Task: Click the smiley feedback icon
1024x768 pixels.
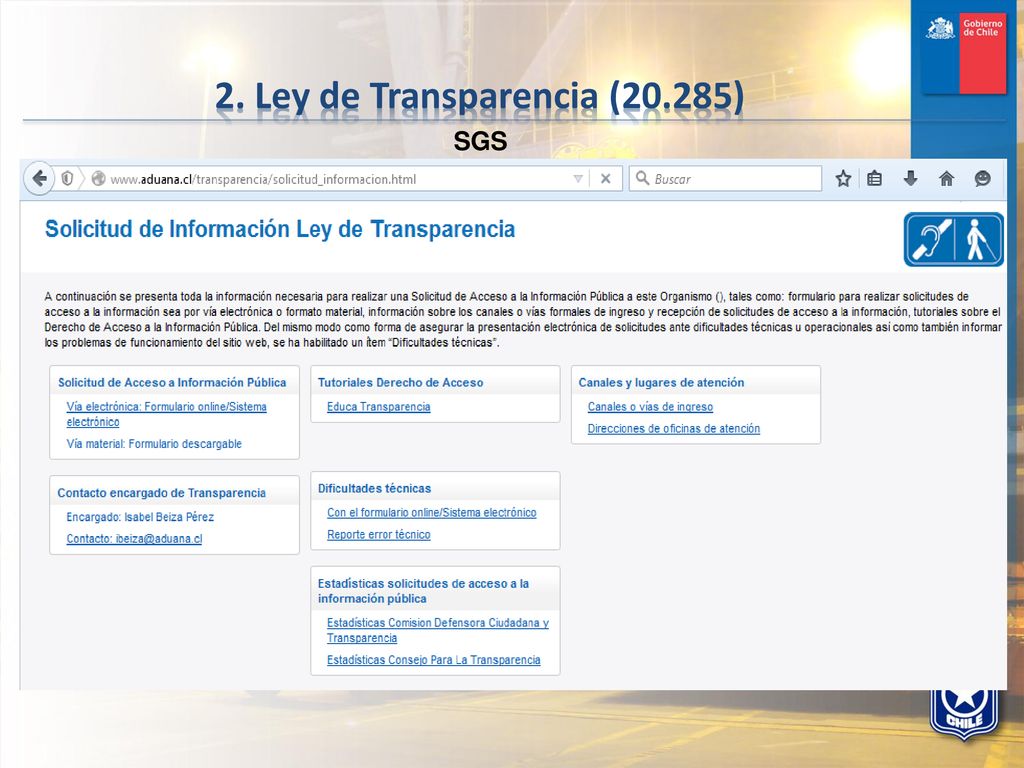Action: (982, 178)
